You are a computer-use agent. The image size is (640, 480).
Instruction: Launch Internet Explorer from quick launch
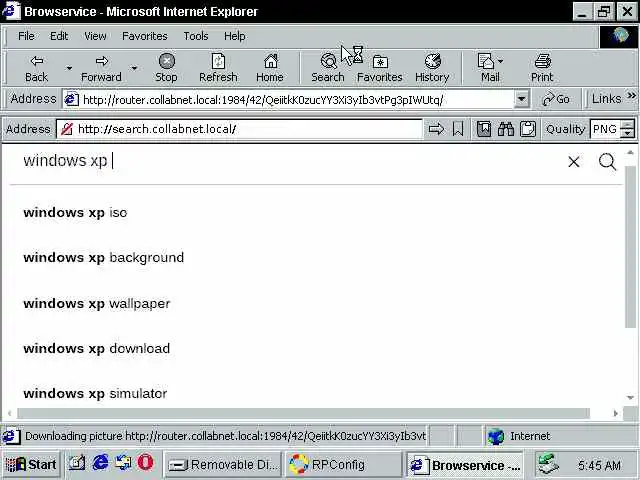(100, 463)
